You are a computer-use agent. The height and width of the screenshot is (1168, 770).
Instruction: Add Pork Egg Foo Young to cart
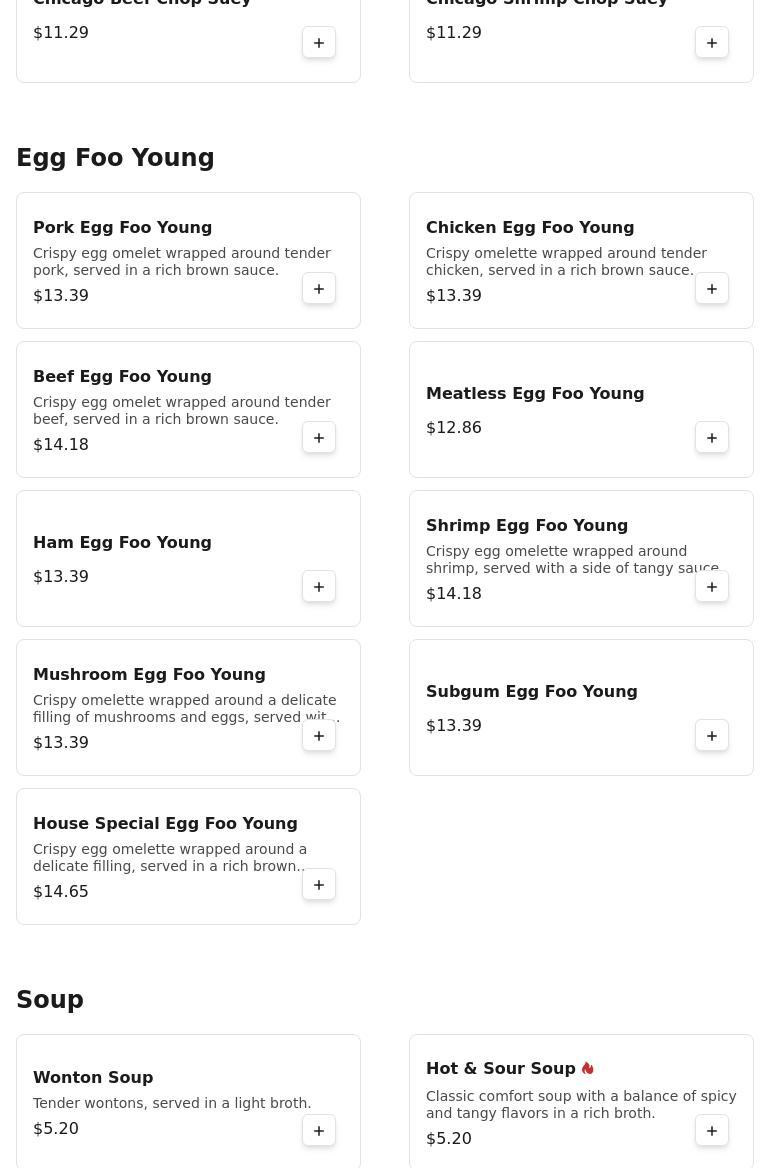point(319,289)
